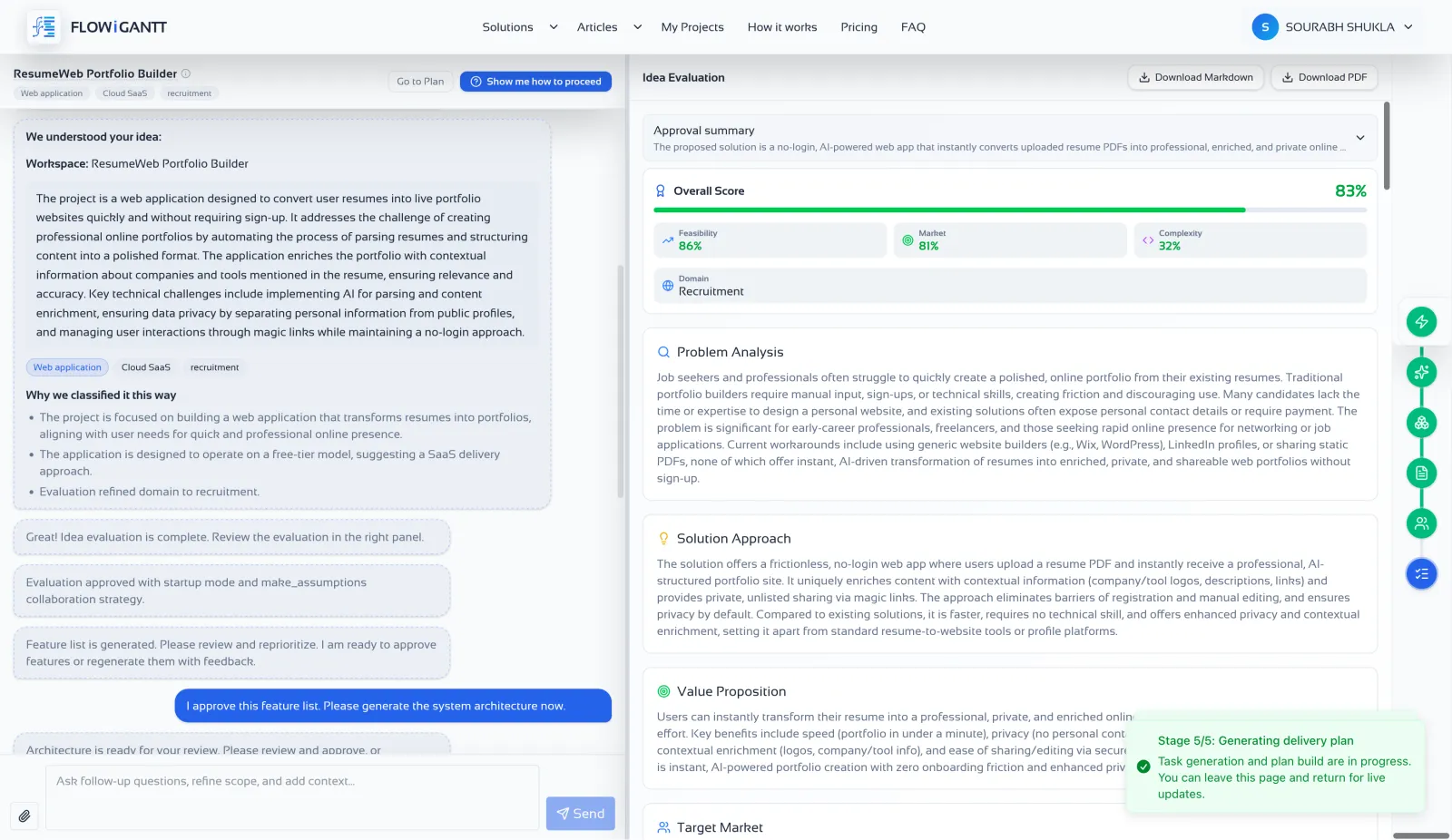Screen dimensions: 1452x840
Task: Click the 'Great! Idea evaluation is complete' message
Action: [231, 537]
